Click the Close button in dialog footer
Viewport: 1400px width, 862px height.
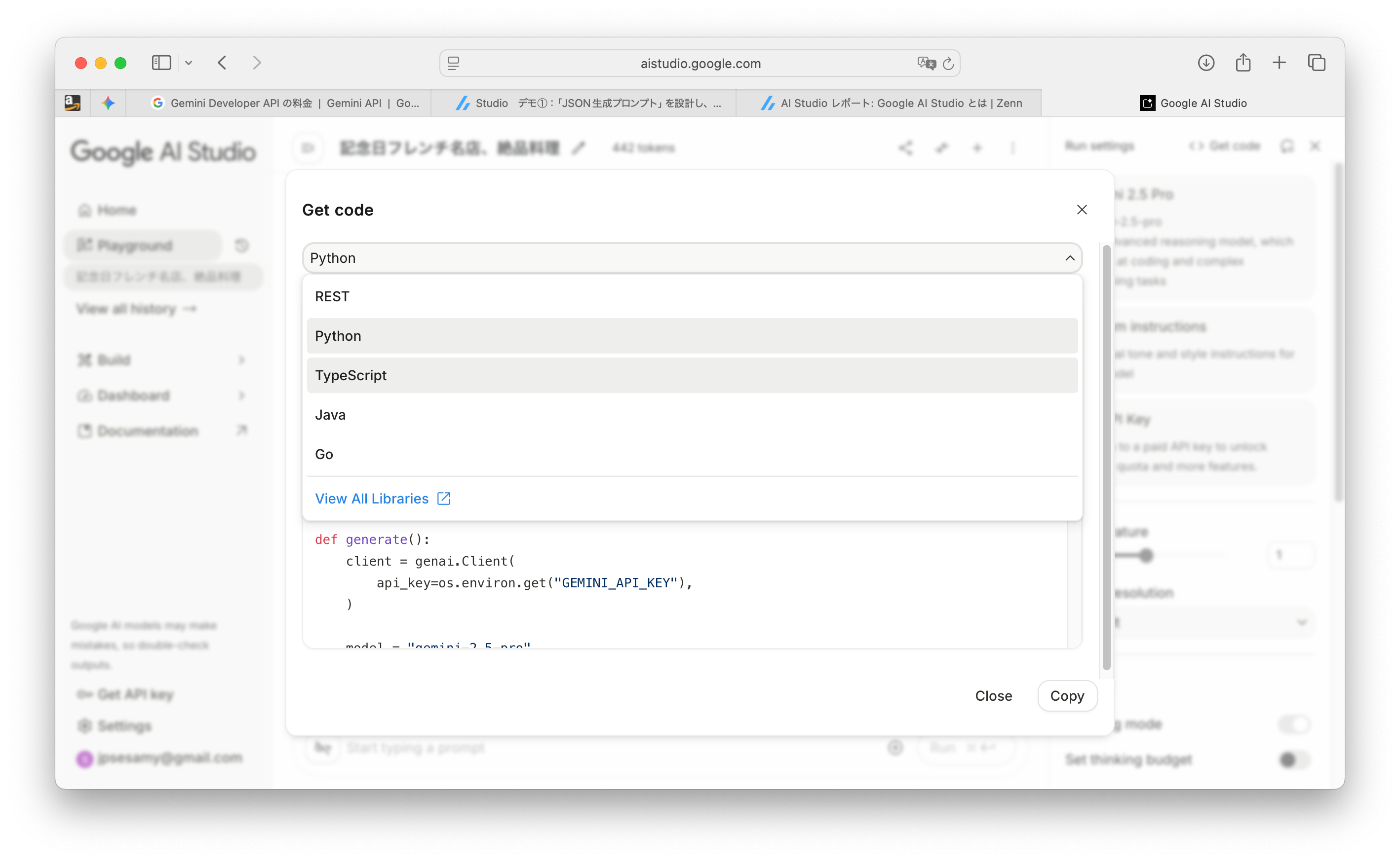(x=994, y=696)
